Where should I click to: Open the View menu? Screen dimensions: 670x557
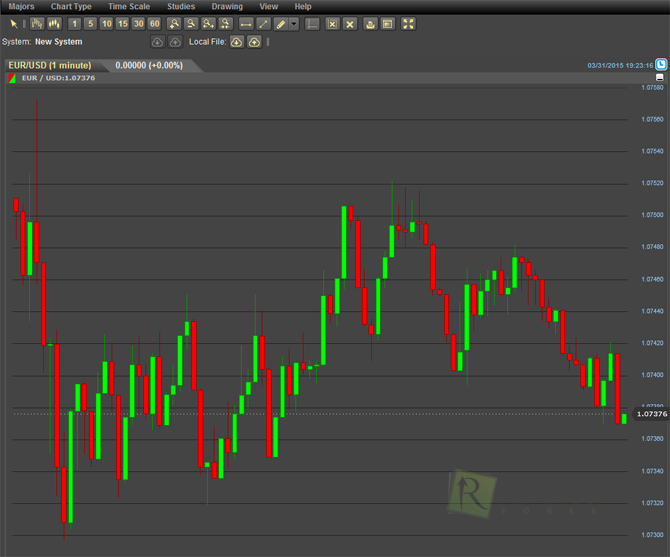[269, 6]
